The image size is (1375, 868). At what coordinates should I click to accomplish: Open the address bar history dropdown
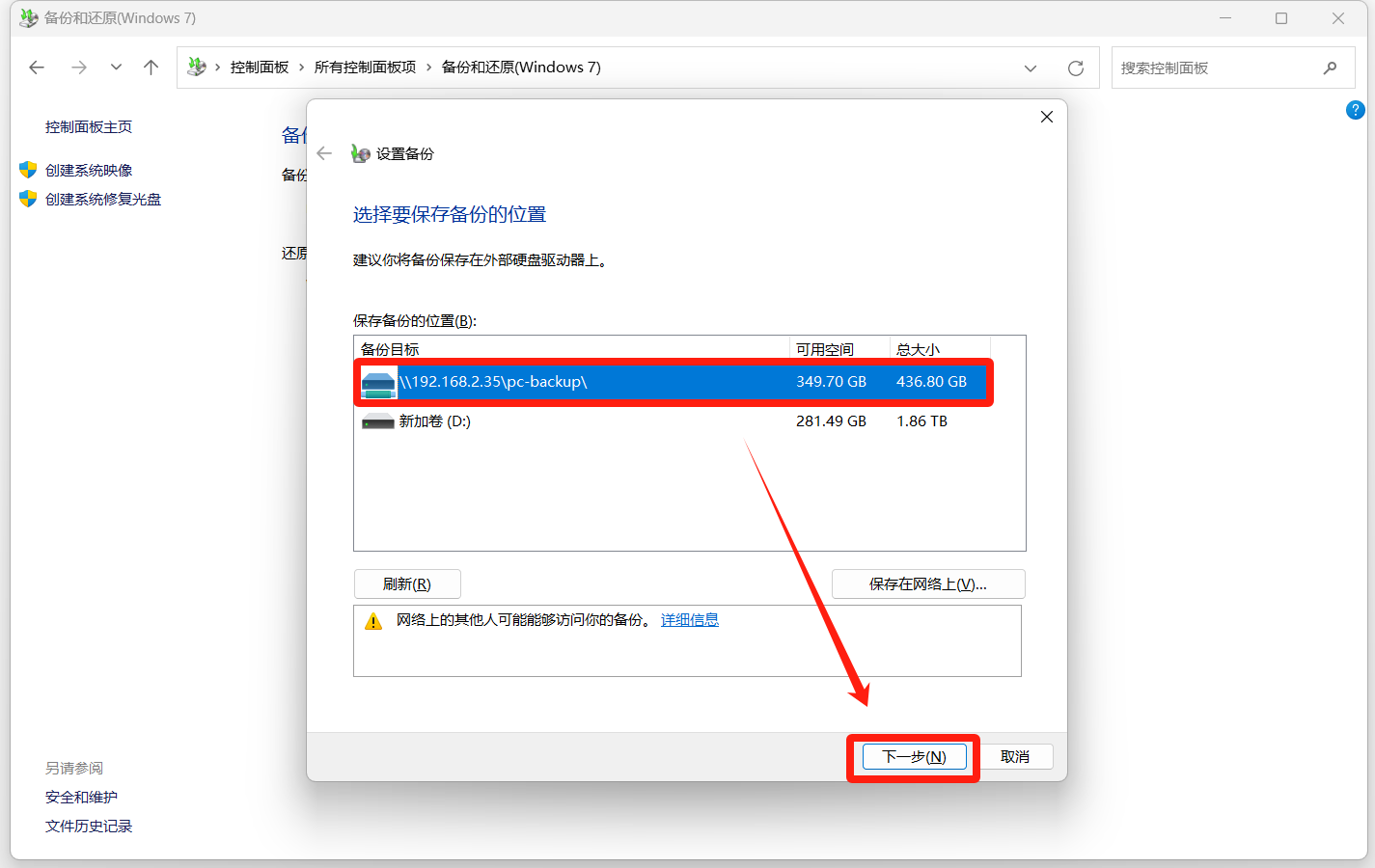point(1030,68)
